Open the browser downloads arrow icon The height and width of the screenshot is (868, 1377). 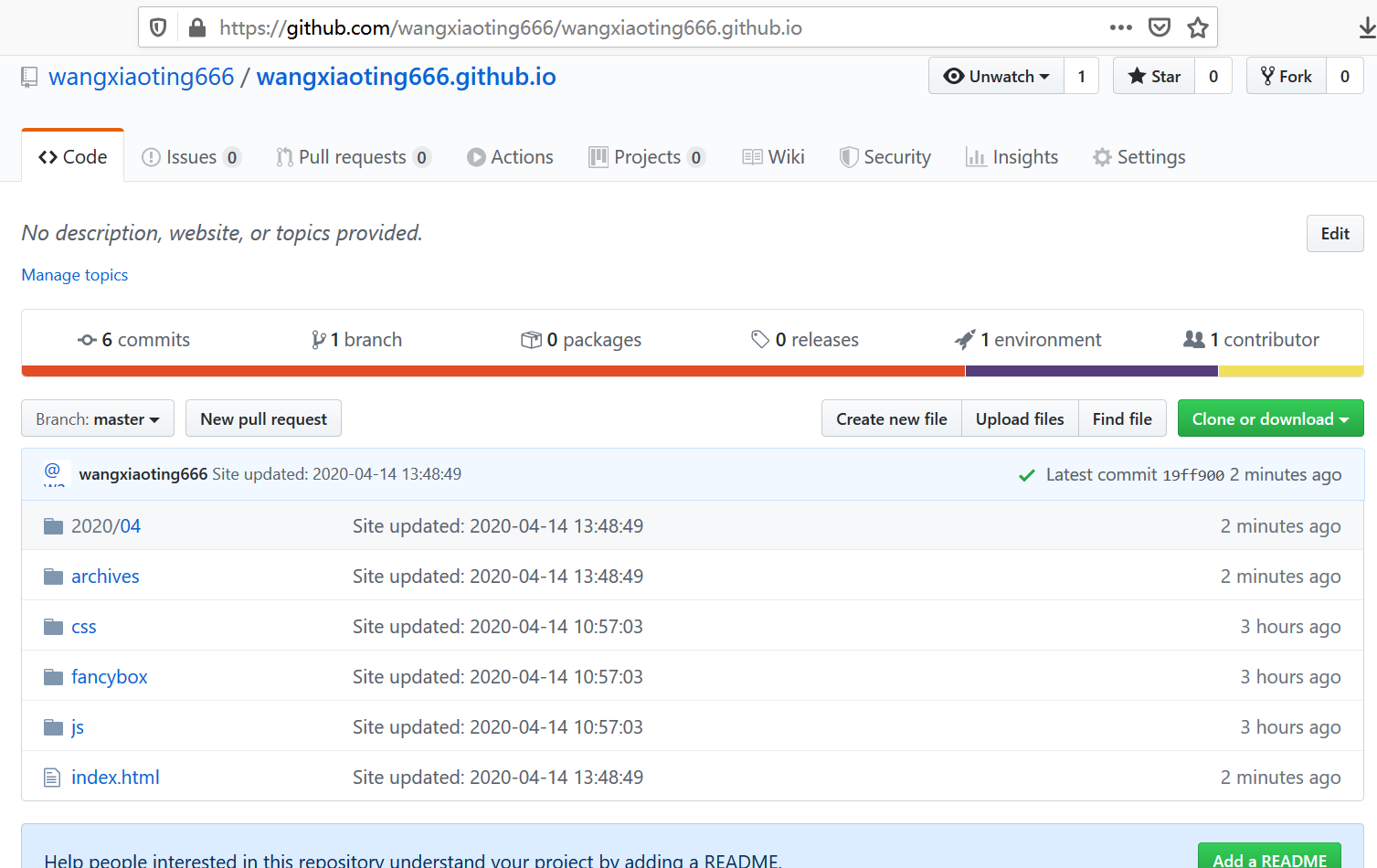point(1366,28)
